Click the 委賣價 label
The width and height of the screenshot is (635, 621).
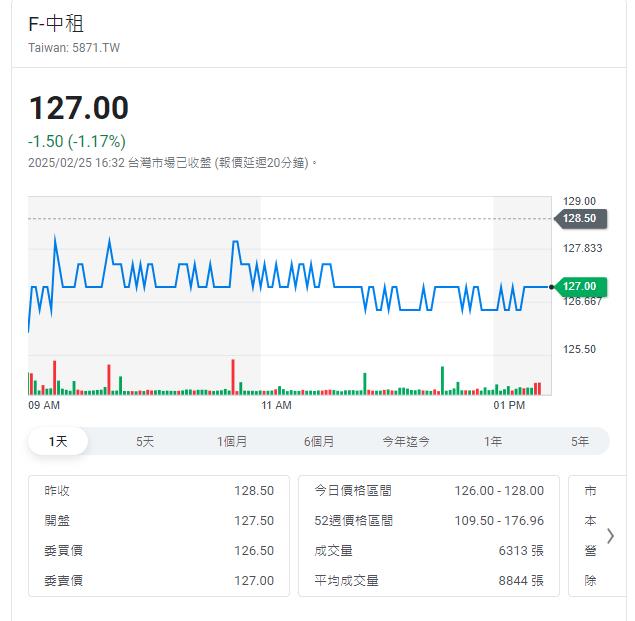(x=64, y=580)
